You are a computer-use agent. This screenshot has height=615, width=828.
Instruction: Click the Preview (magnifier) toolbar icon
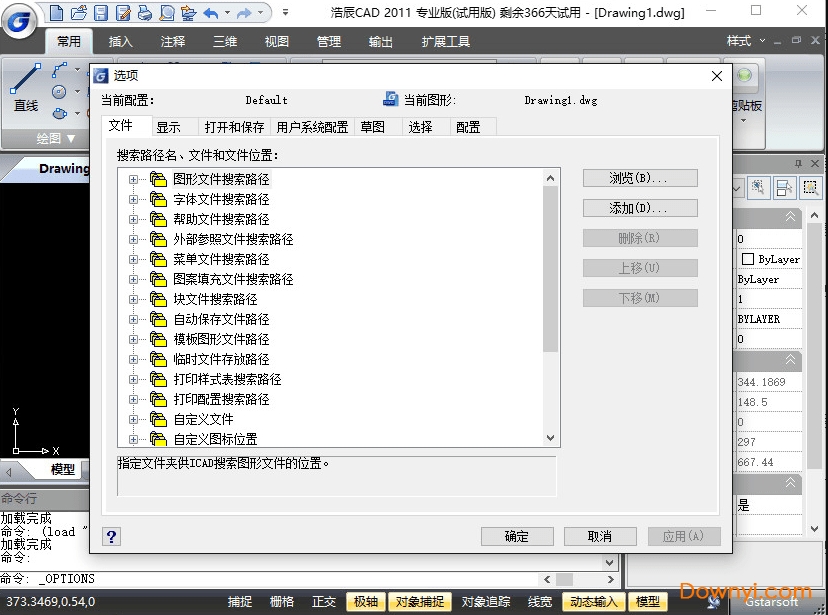(x=165, y=12)
